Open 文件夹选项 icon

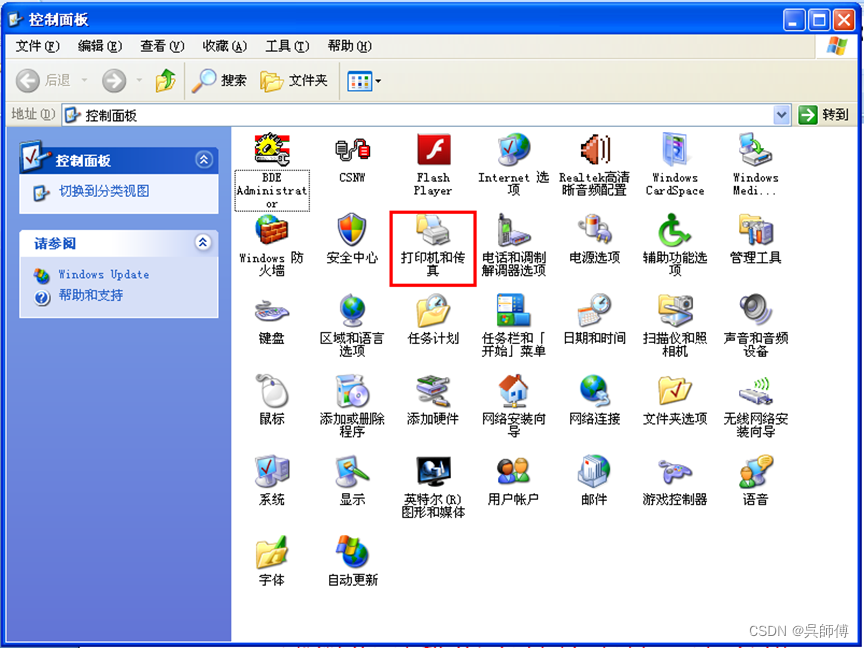click(675, 392)
